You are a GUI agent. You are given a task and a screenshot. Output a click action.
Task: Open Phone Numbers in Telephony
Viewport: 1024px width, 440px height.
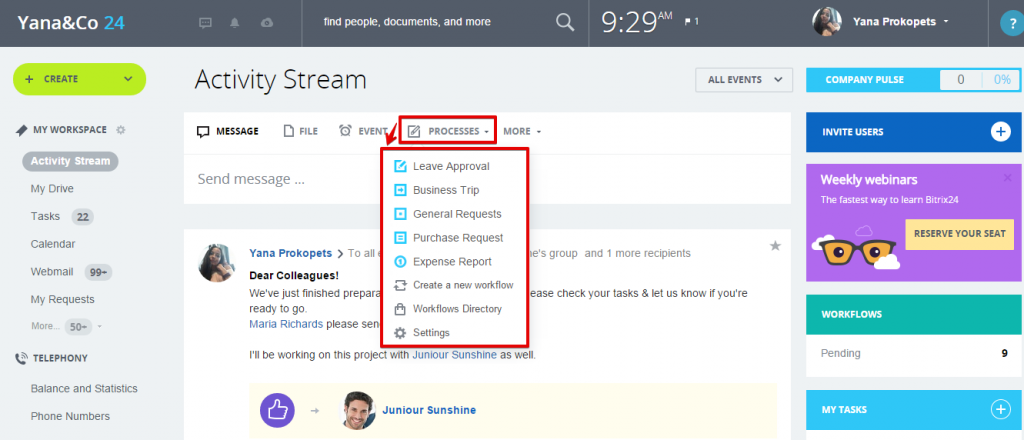[x=71, y=416]
